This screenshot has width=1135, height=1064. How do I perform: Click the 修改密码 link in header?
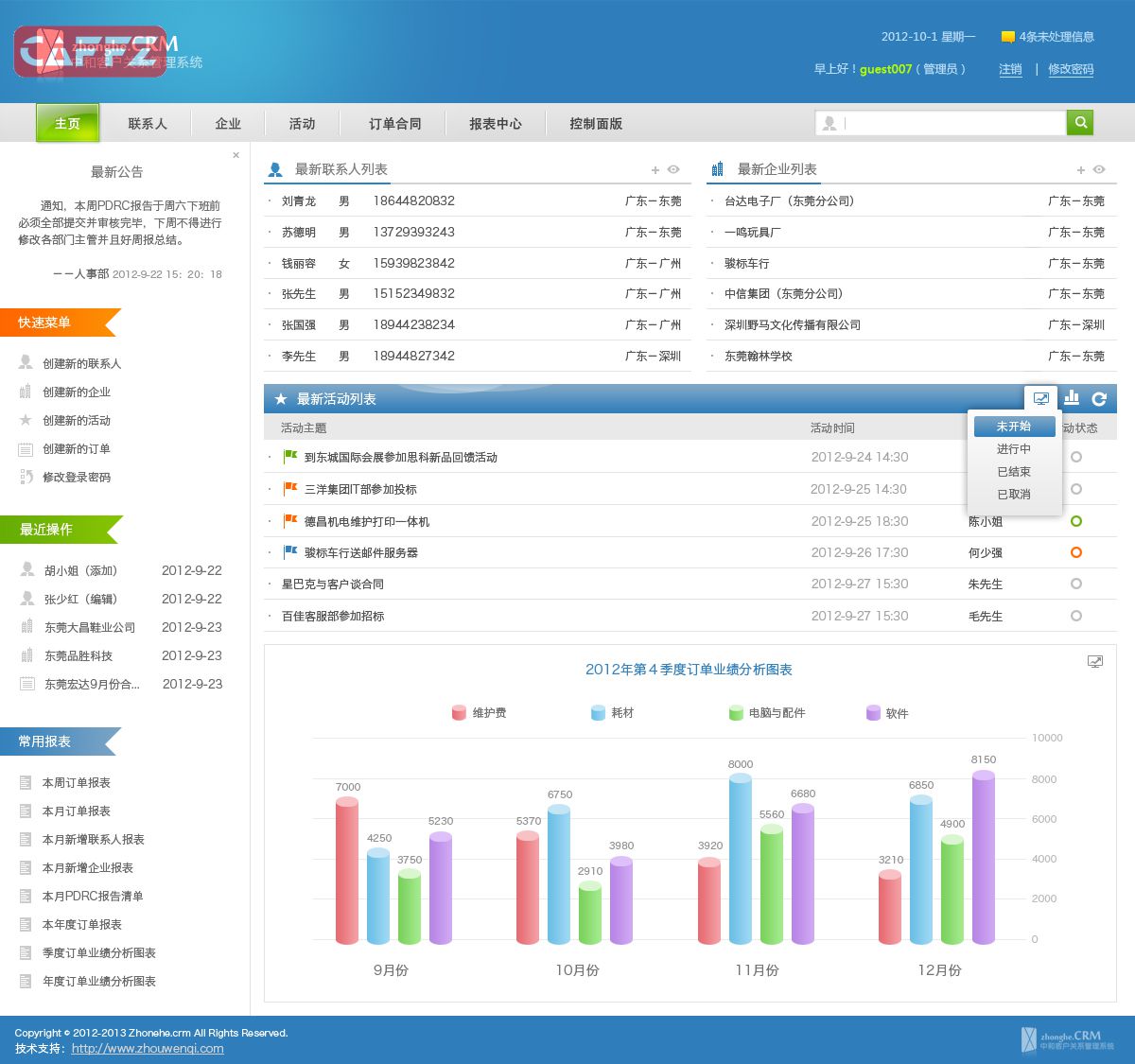click(x=1071, y=69)
